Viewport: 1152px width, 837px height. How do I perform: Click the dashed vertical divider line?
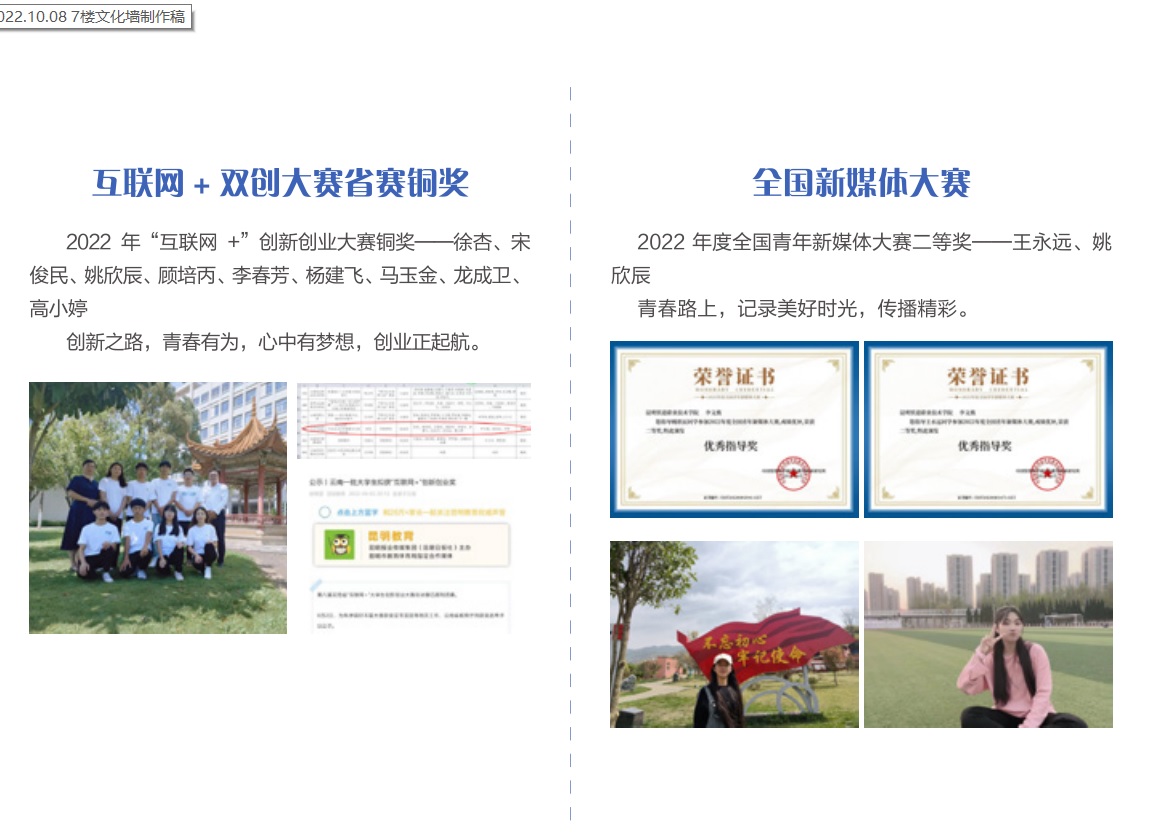571,450
